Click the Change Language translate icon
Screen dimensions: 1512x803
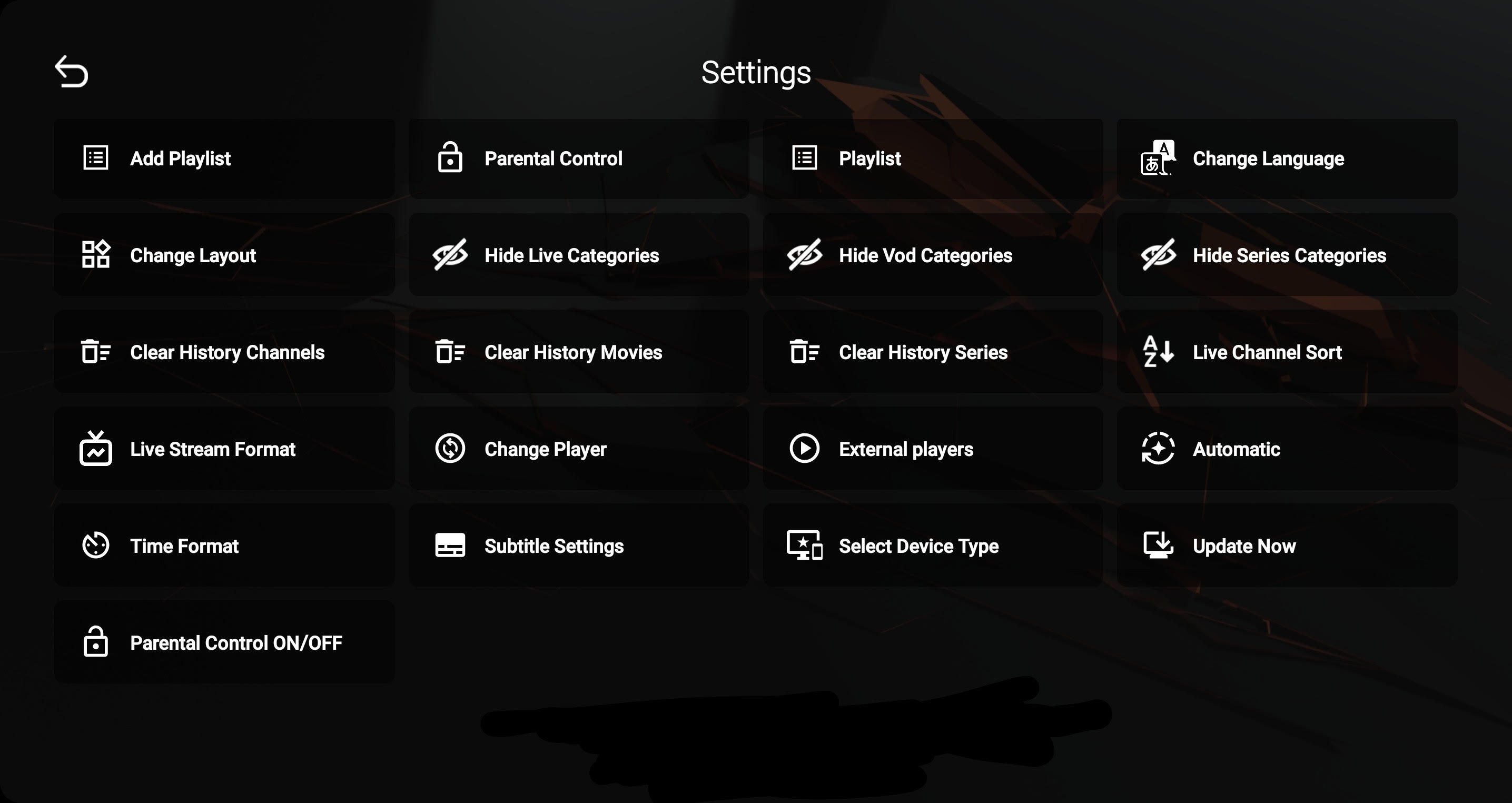(1158, 158)
